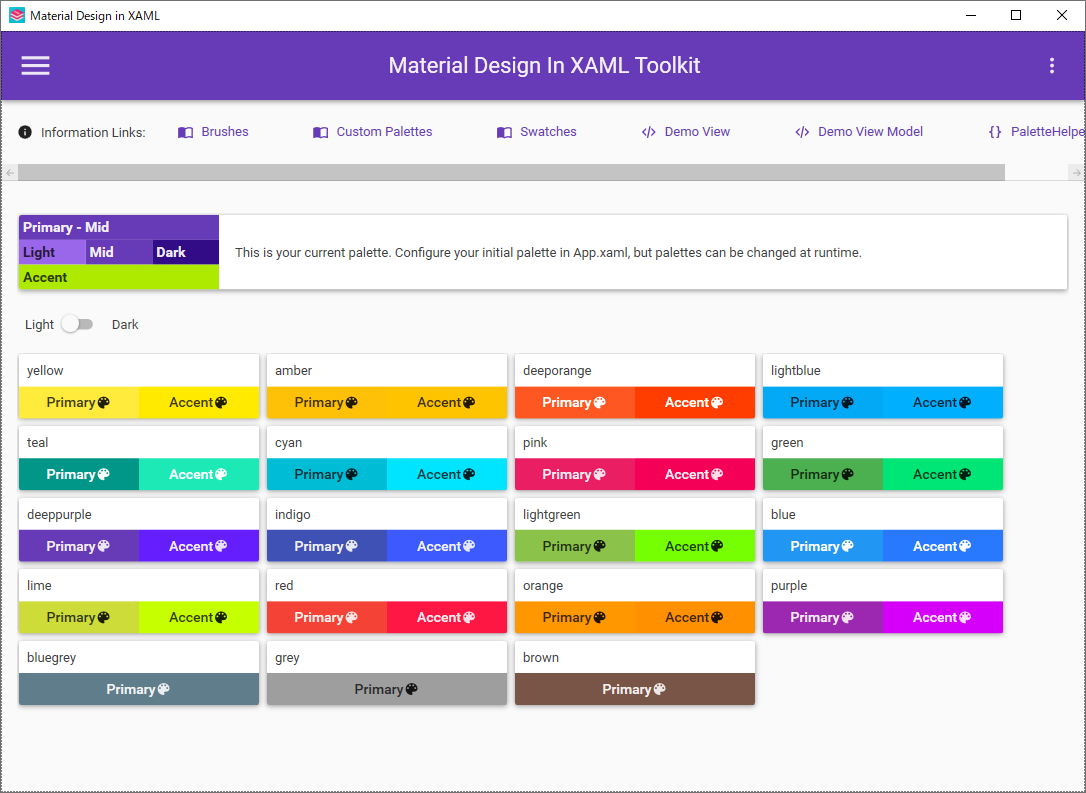Apply yellow as Accent color
This screenshot has height=793, width=1086.
click(199, 402)
